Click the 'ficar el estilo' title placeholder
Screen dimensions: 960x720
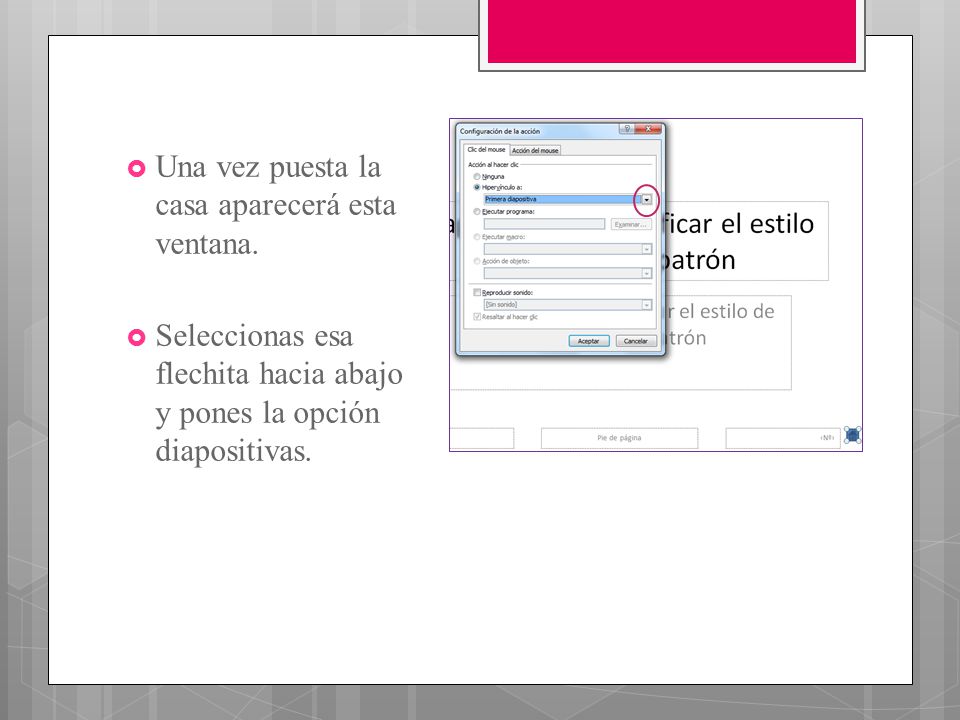point(746,241)
